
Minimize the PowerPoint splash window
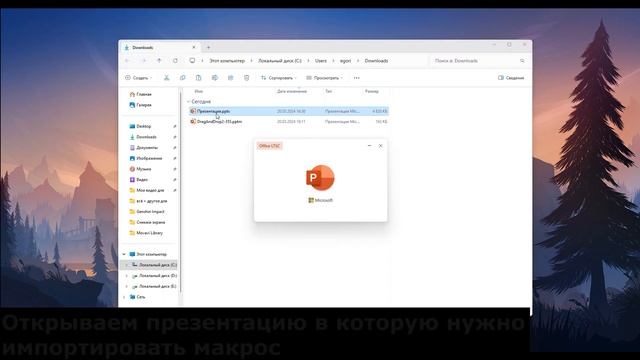(x=369, y=146)
